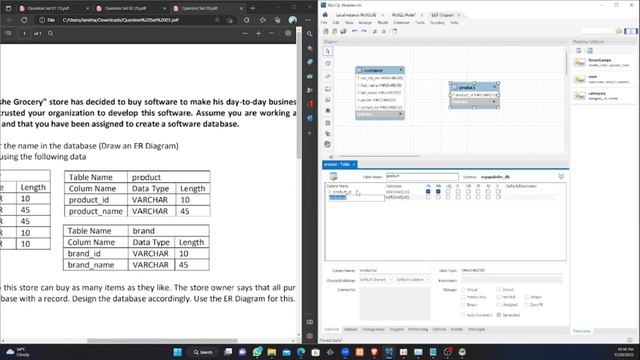Click the taskbar Search box
This screenshot has height=360, width=640.
[x=203, y=352]
